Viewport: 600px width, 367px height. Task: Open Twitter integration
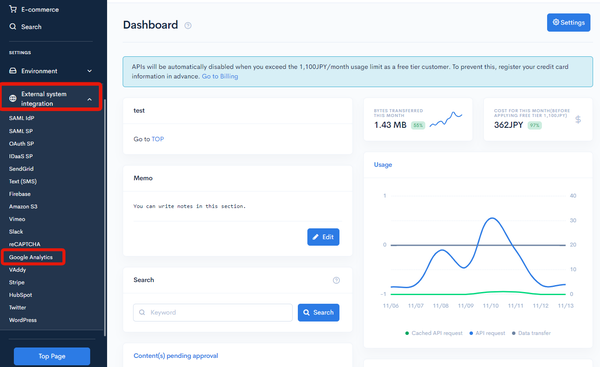pyautogui.click(x=18, y=307)
